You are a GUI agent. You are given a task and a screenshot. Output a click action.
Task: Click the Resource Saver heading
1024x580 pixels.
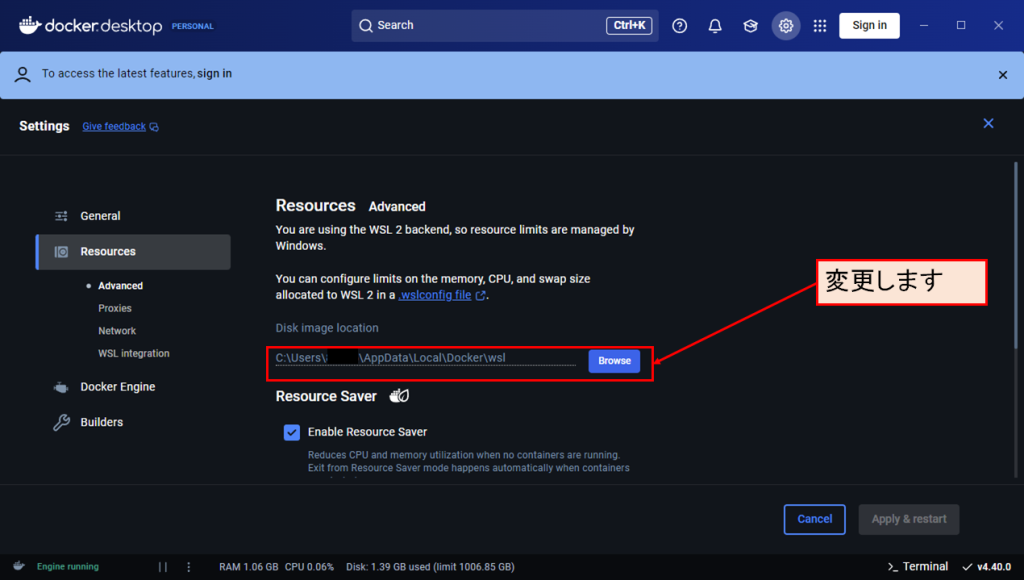(326, 396)
